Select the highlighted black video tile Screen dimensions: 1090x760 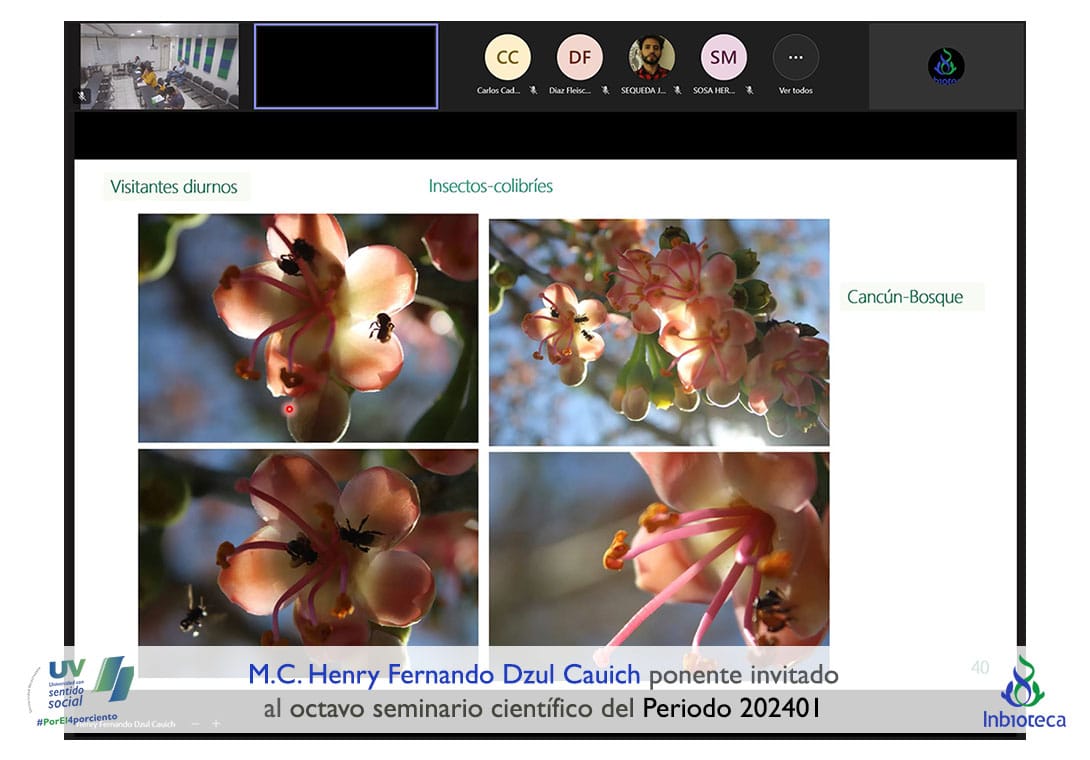click(x=346, y=66)
